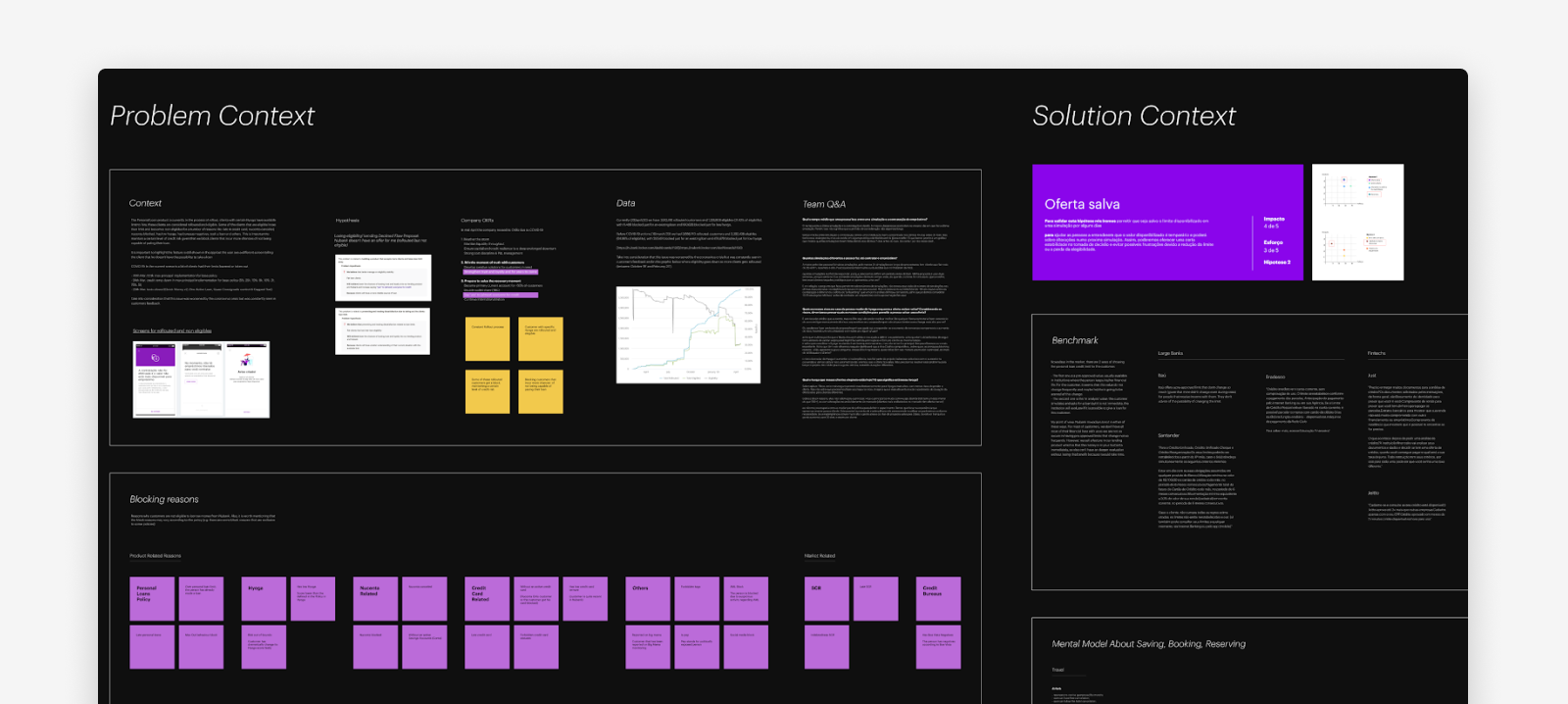Select the first white hypothesis card
Screen dimensions: 1568x704
point(383,277)
